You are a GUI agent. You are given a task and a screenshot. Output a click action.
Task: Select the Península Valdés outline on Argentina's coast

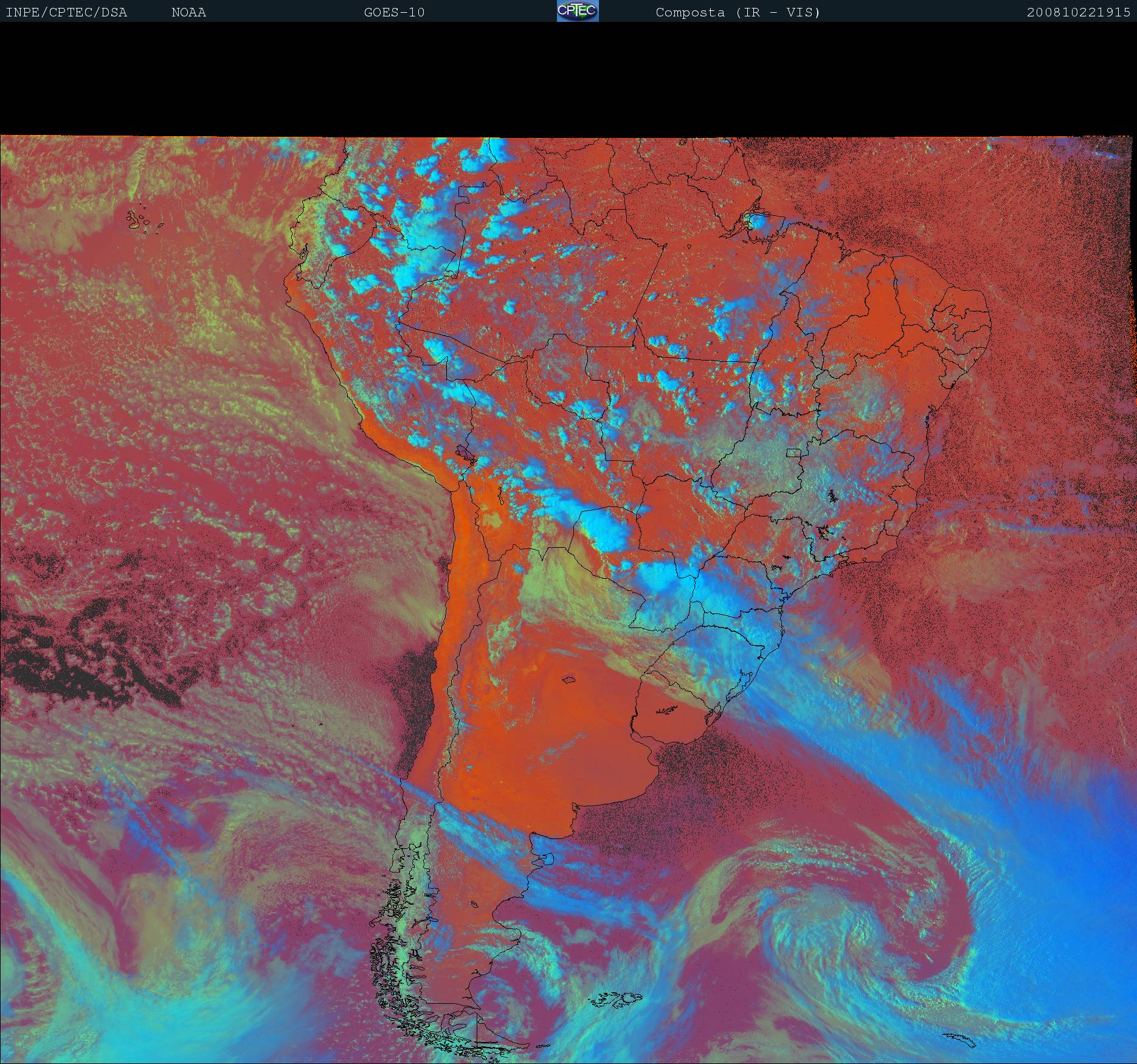(x=546, y=859)
